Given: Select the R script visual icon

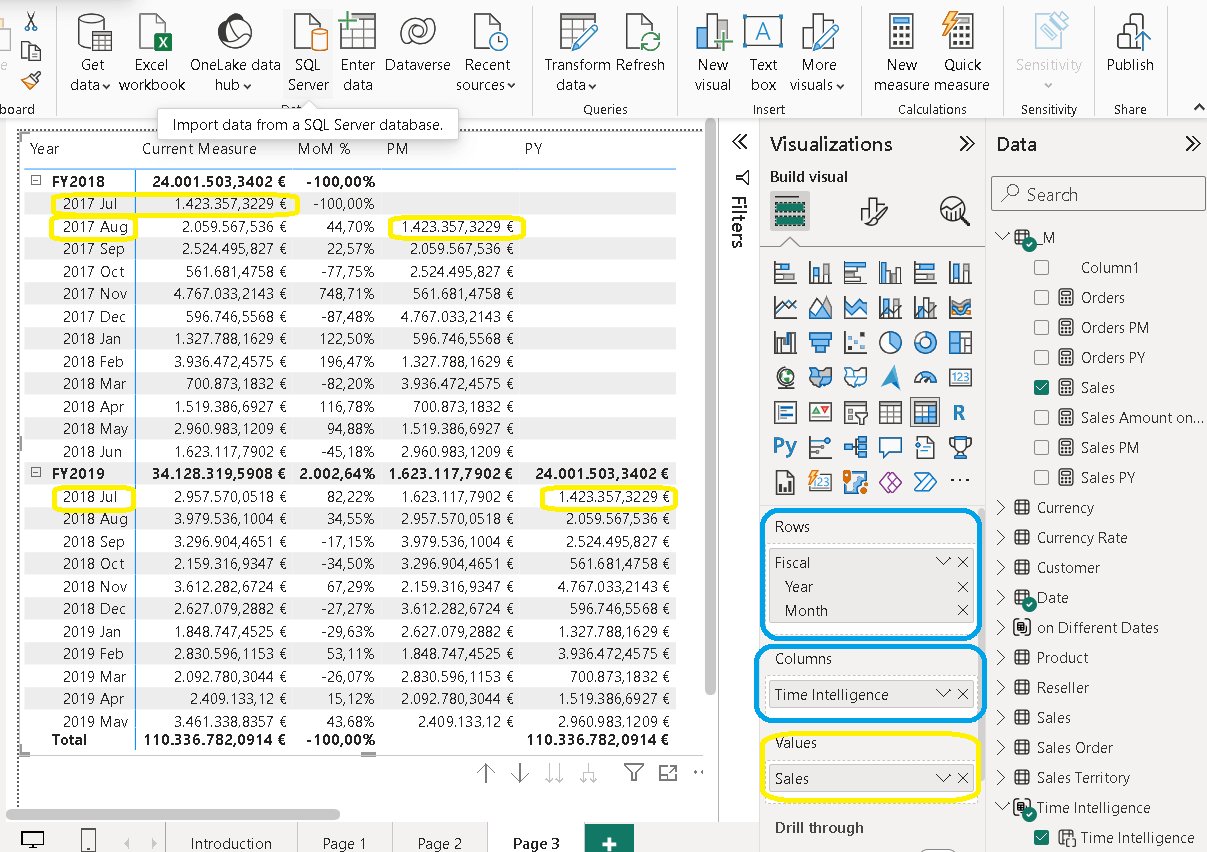Looking at the screenshot, I should pyautogui.click(x=960, y=412).
